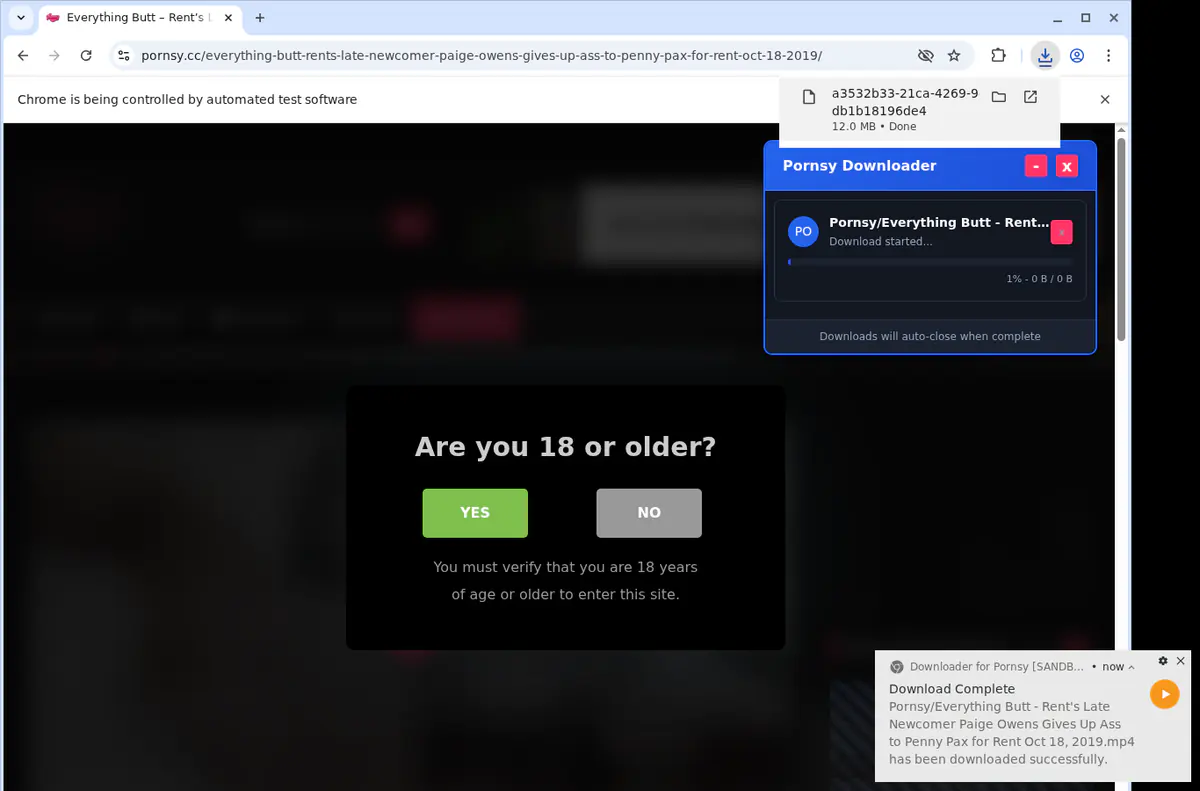Open notification settings gear icon

coord(1163,661)
